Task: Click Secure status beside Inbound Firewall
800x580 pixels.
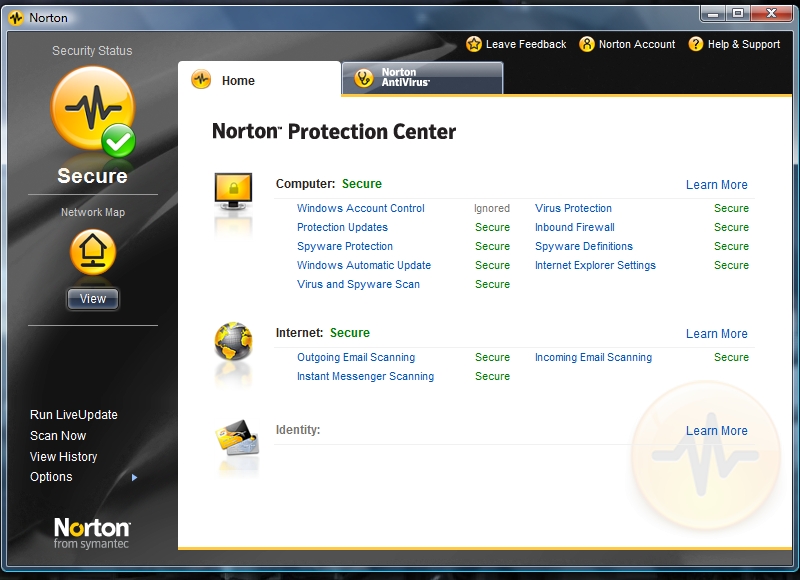Action: pyautogui.click(x=731, y=227)
